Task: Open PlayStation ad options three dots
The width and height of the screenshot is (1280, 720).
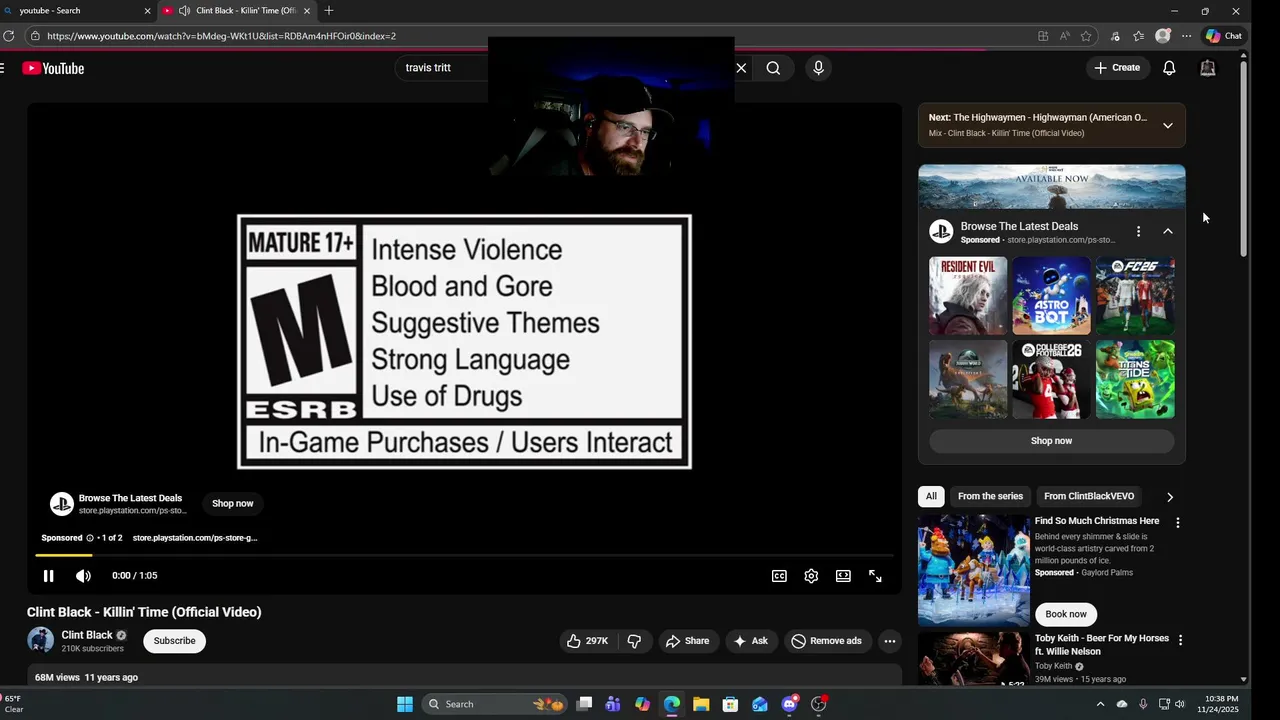Action: [x=1138, y=231]
